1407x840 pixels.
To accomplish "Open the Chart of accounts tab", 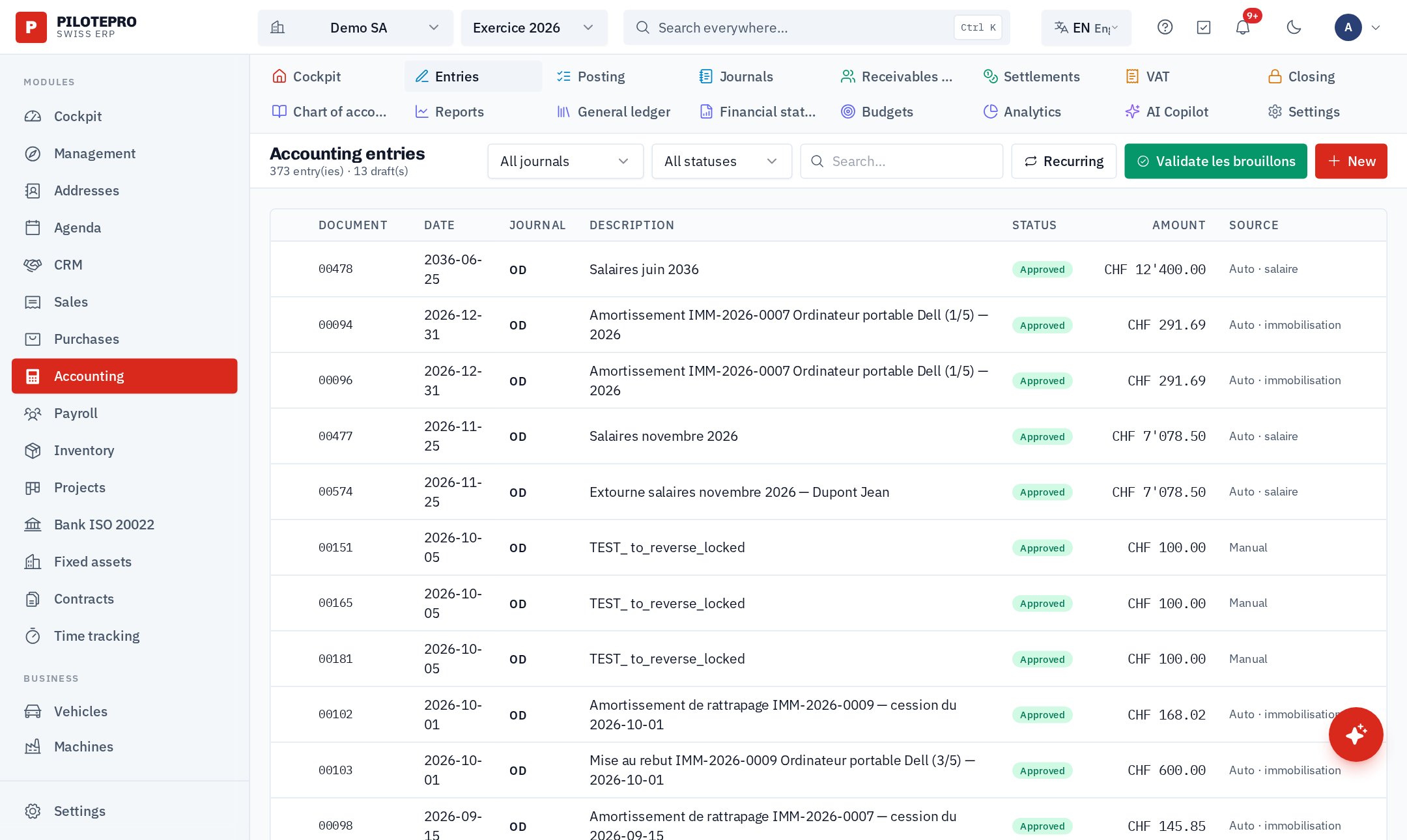I will pyautogui.click(x=331, y=111).
